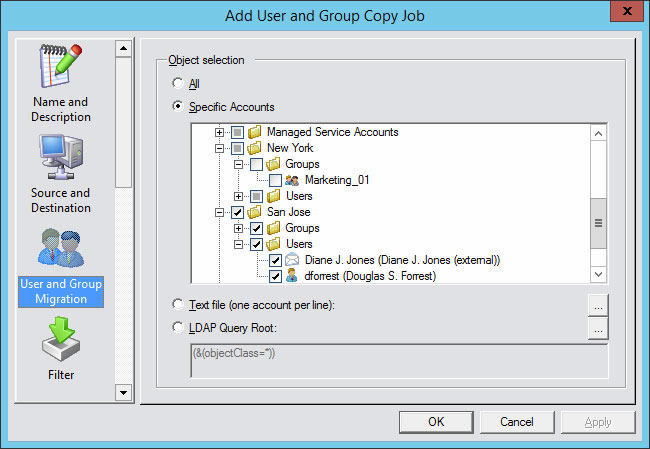Select the User and Group Migration icon
The height and width of the screenshot is (449, 650).
61,248
